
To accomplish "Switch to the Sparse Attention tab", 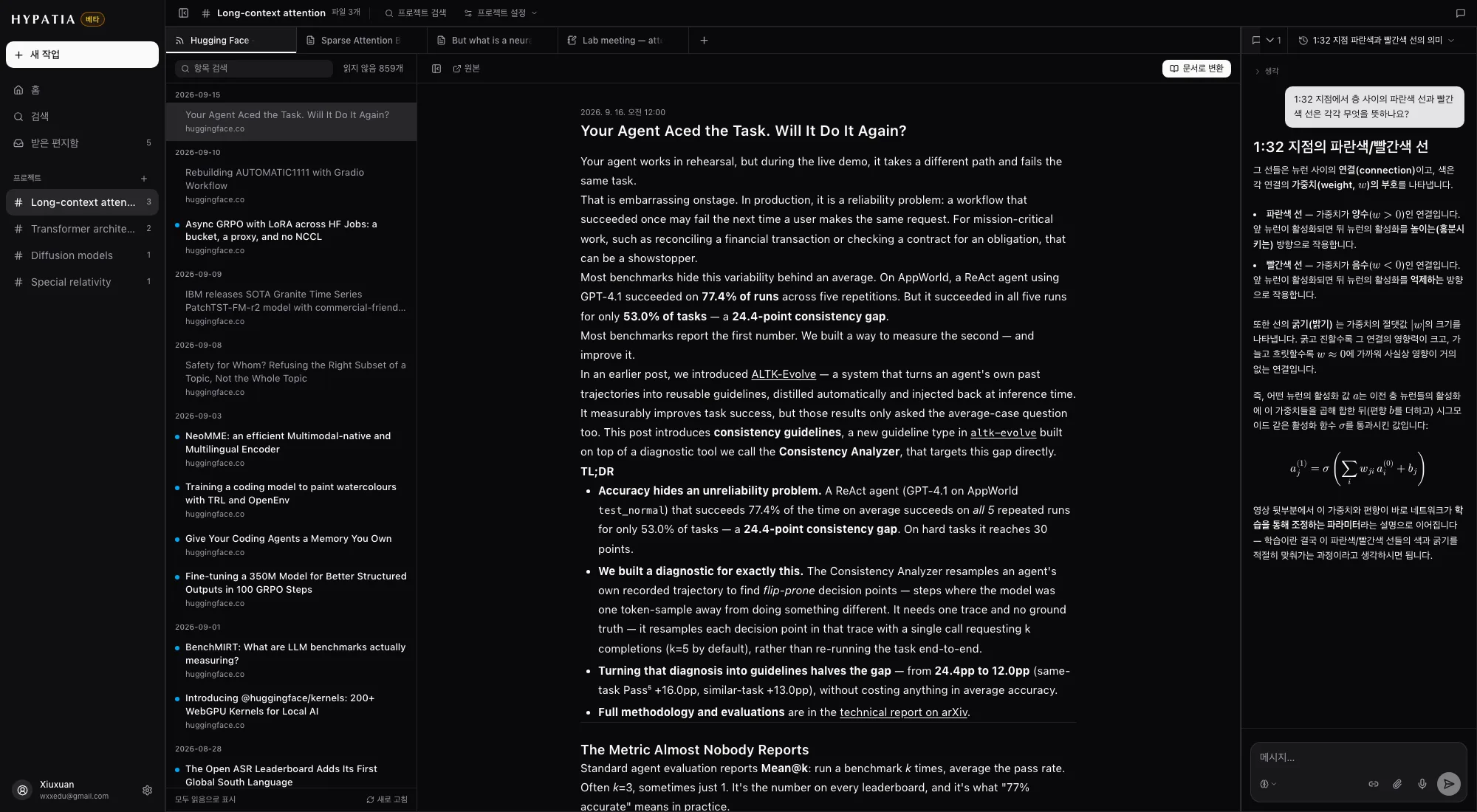I will point(361,41).
